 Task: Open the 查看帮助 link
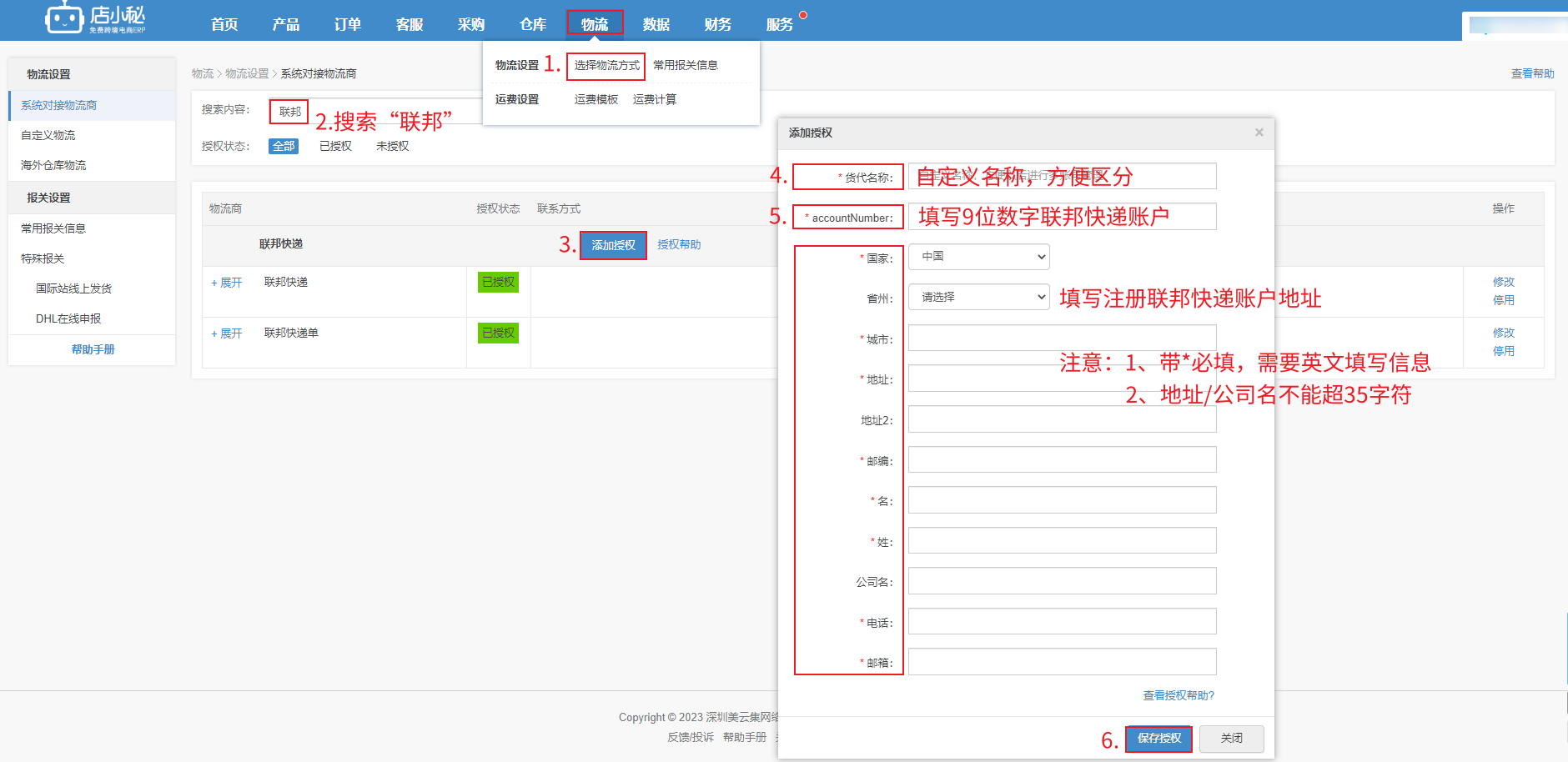click(1532, 73)
